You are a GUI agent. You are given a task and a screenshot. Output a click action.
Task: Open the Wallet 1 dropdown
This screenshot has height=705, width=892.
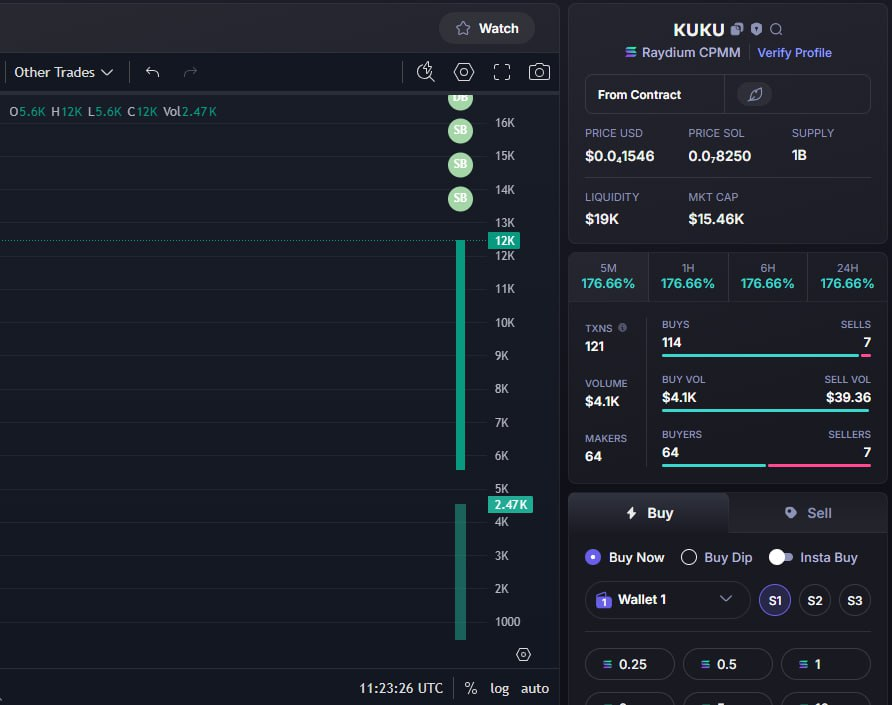(x=667, y=600)
